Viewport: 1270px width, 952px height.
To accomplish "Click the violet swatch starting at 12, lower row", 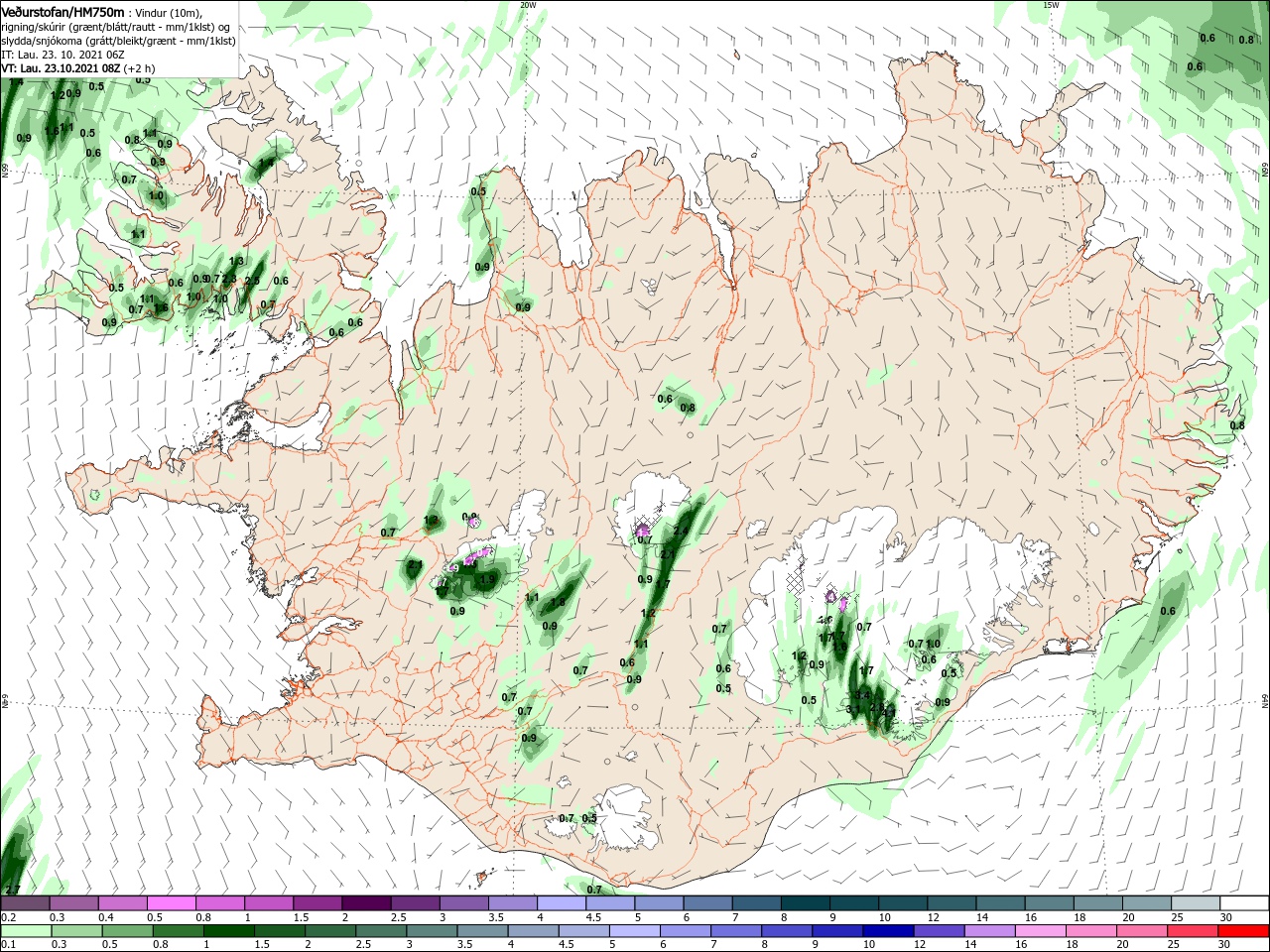I will pos(940,931).
